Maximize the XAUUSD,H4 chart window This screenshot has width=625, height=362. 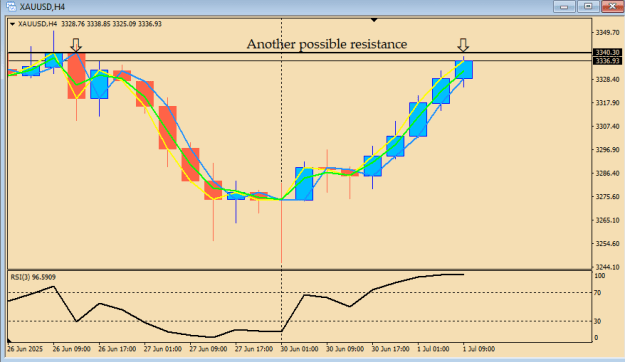(x=588, y=6)
